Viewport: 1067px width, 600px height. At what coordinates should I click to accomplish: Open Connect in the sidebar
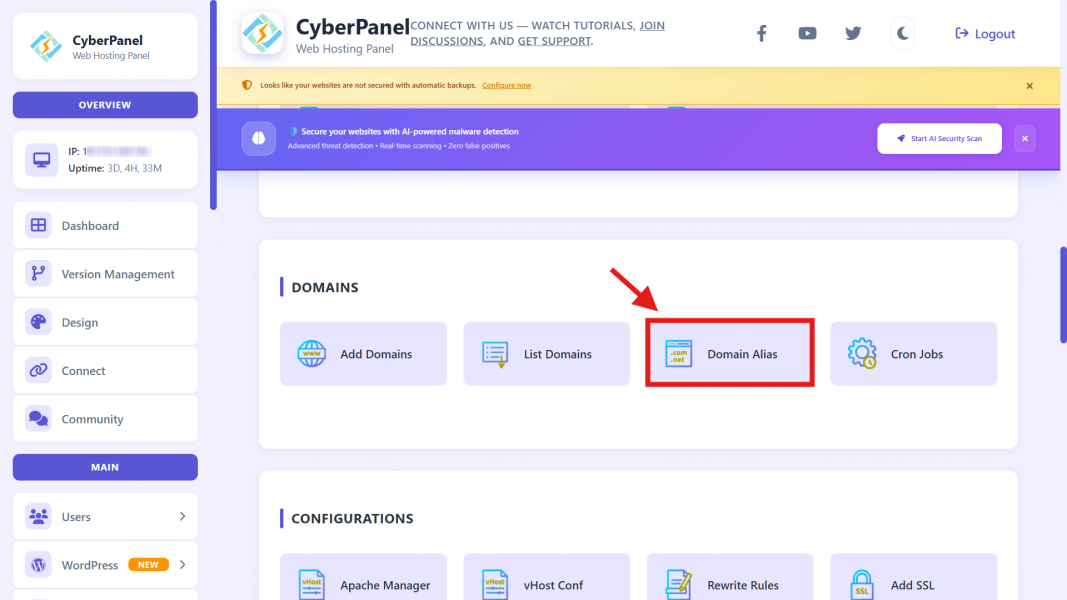pyautogui.click(x=105, y=370)
